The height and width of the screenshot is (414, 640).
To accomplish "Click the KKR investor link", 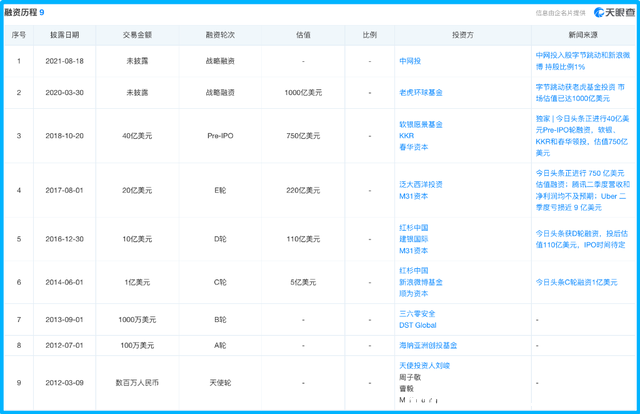I will click(407, 136).
